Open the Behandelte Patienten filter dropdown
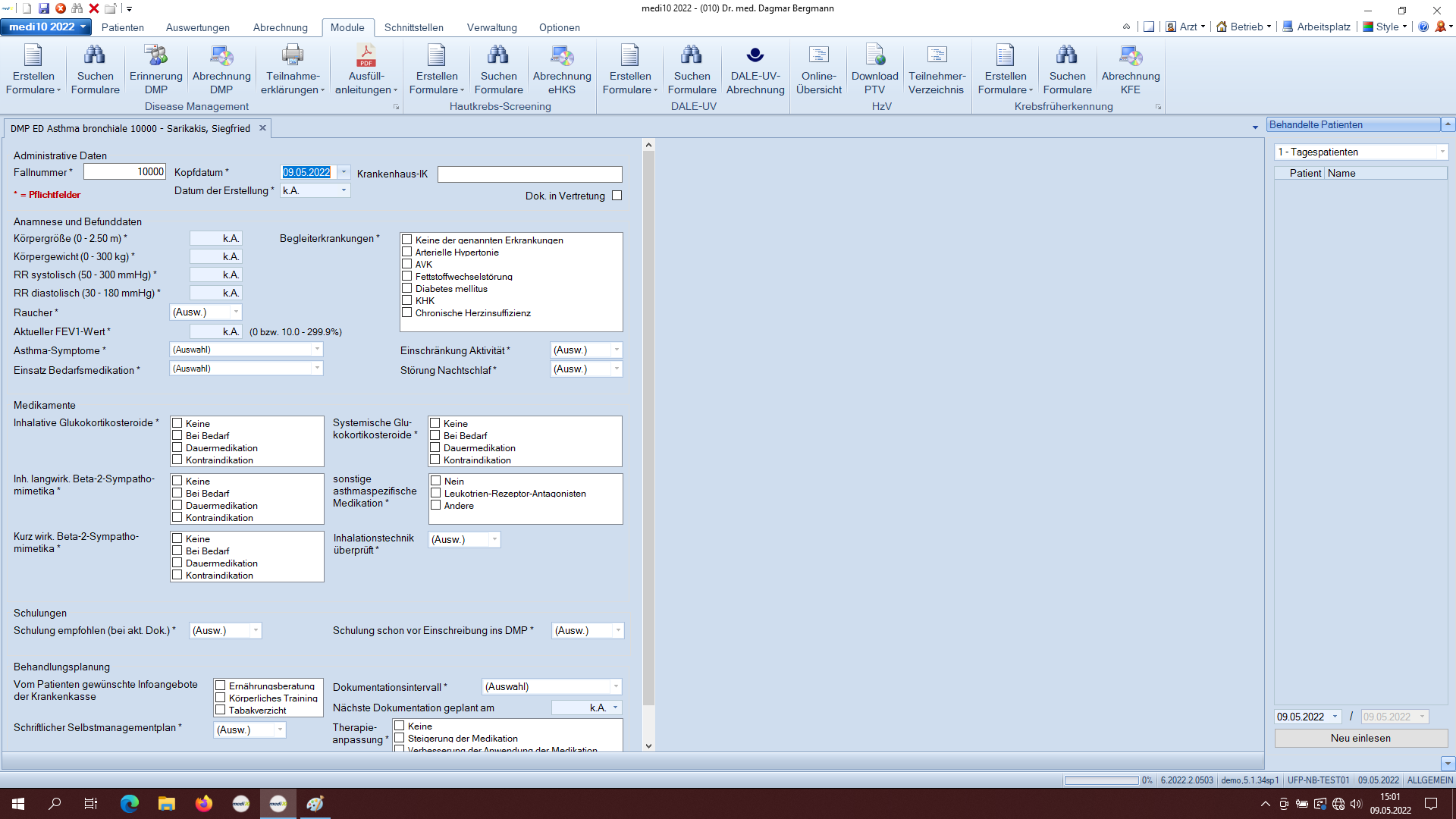The width and height of the screenshot is (1456, 819). (1442, 152)
